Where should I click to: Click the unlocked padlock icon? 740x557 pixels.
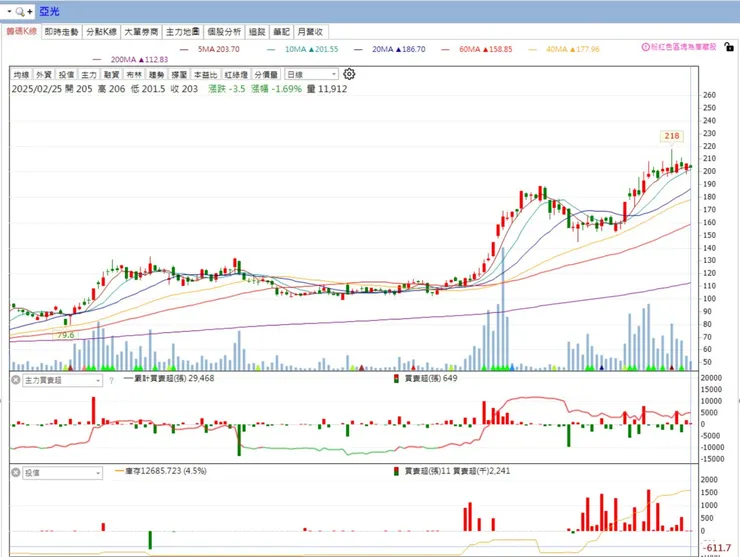[729, 47]
